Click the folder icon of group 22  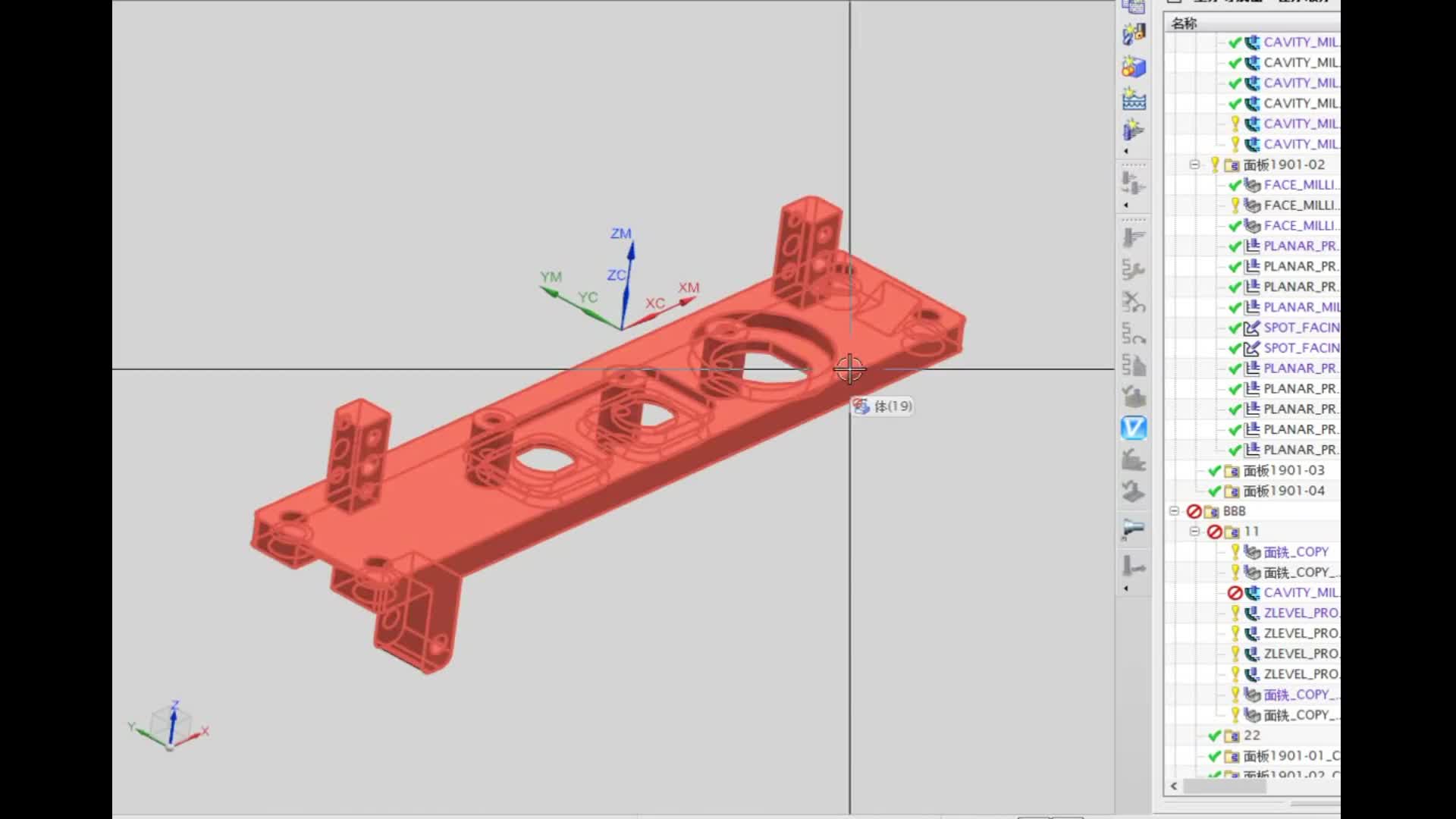1232,736
